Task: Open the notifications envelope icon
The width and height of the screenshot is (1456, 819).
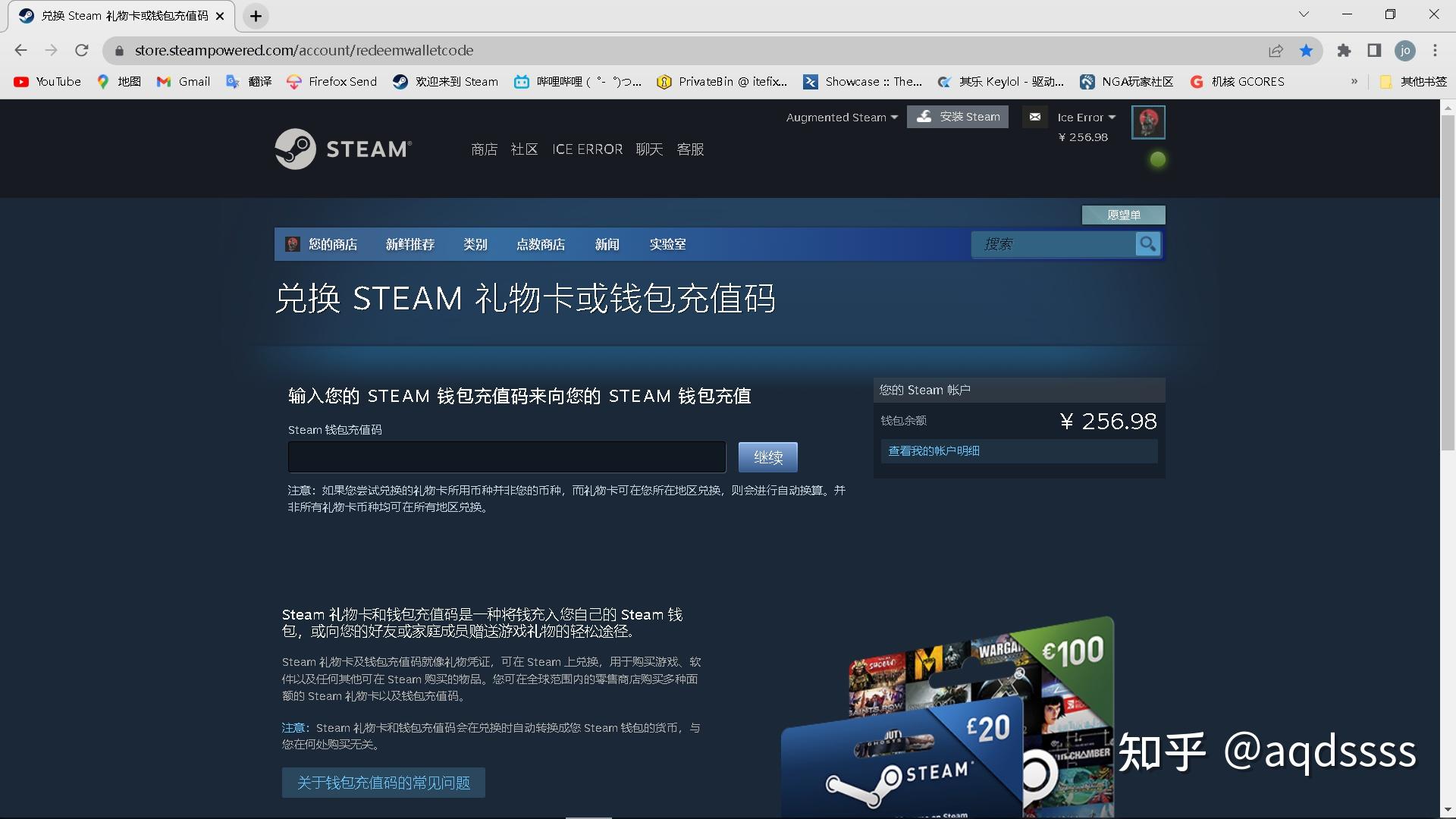Action: pos(1034,117)
